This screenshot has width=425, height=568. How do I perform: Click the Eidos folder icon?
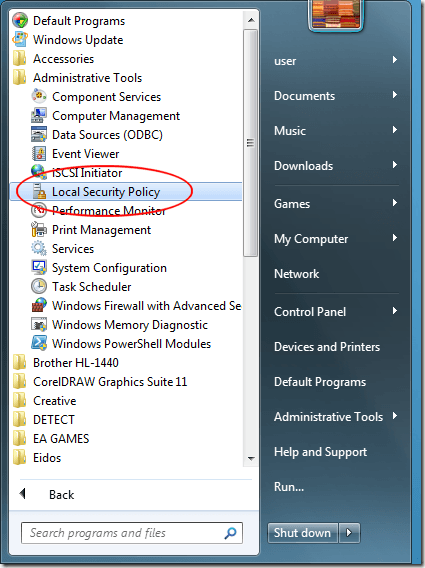click(20, 458)
